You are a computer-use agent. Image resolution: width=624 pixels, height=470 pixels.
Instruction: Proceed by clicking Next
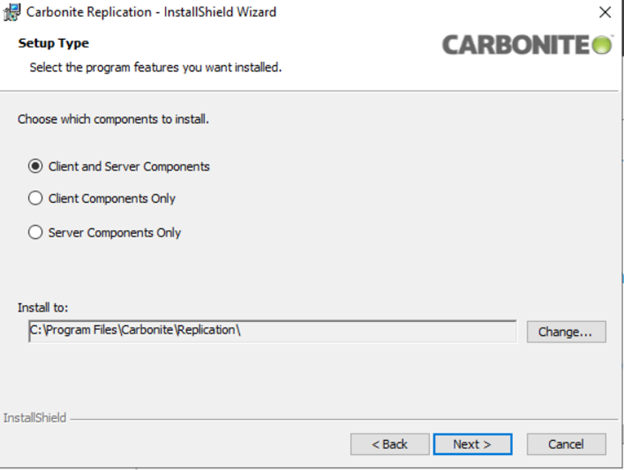point(472,443)
